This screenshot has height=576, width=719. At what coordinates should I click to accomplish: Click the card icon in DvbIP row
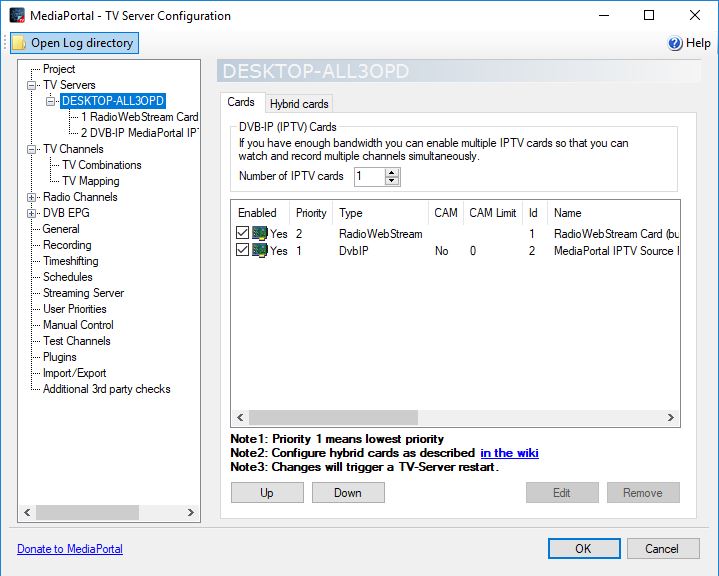[260, 250]
